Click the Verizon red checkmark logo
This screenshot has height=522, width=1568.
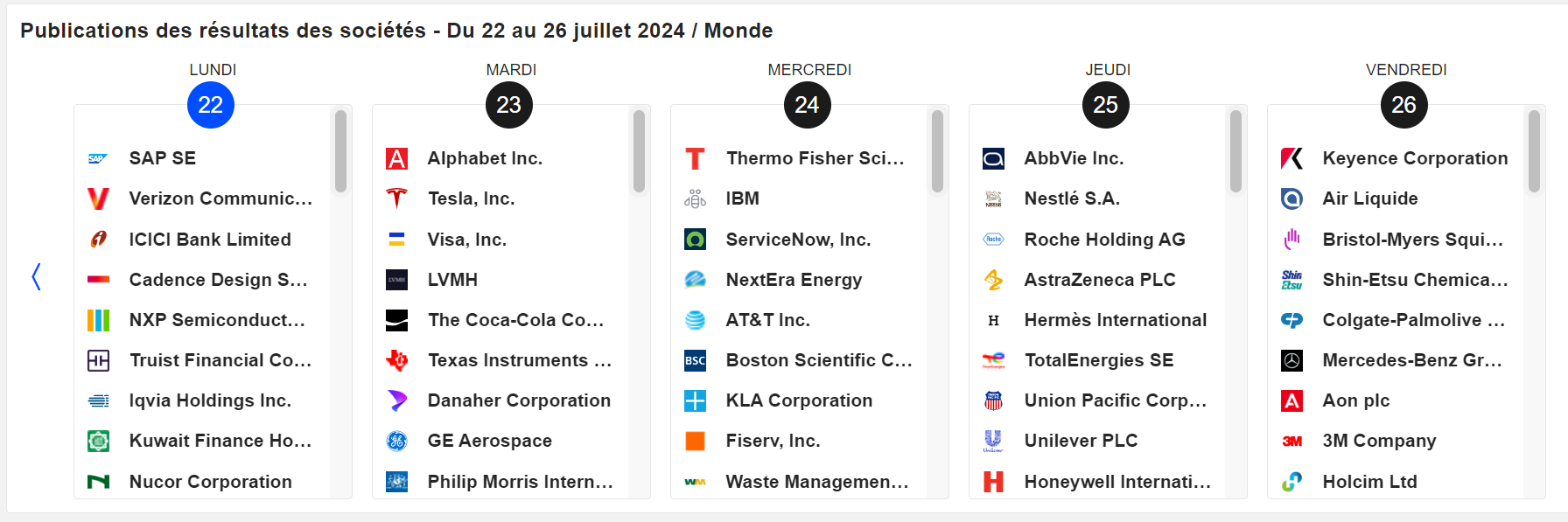point(98,198)
